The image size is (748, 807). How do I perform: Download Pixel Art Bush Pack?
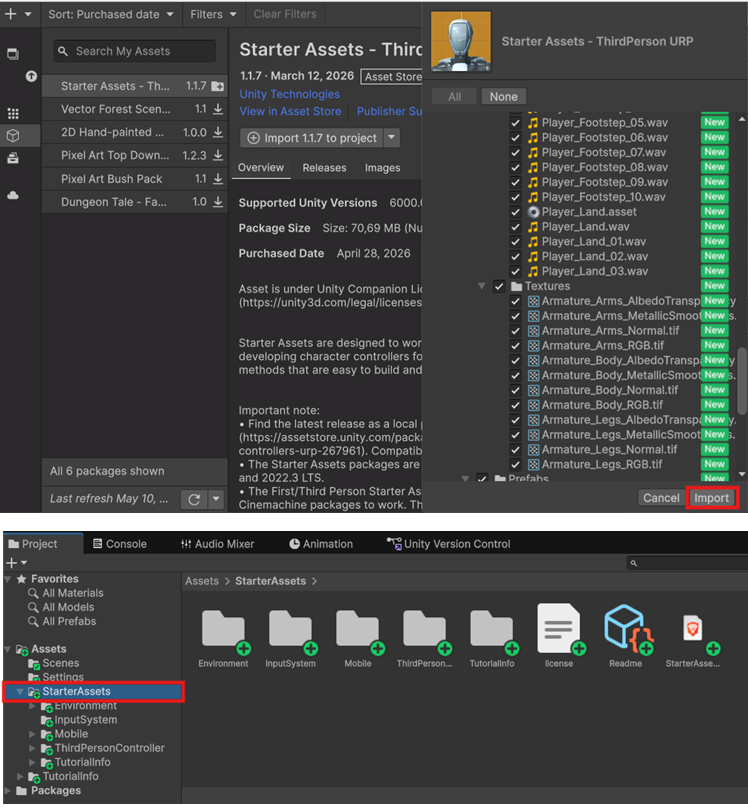tap(218, 179)
